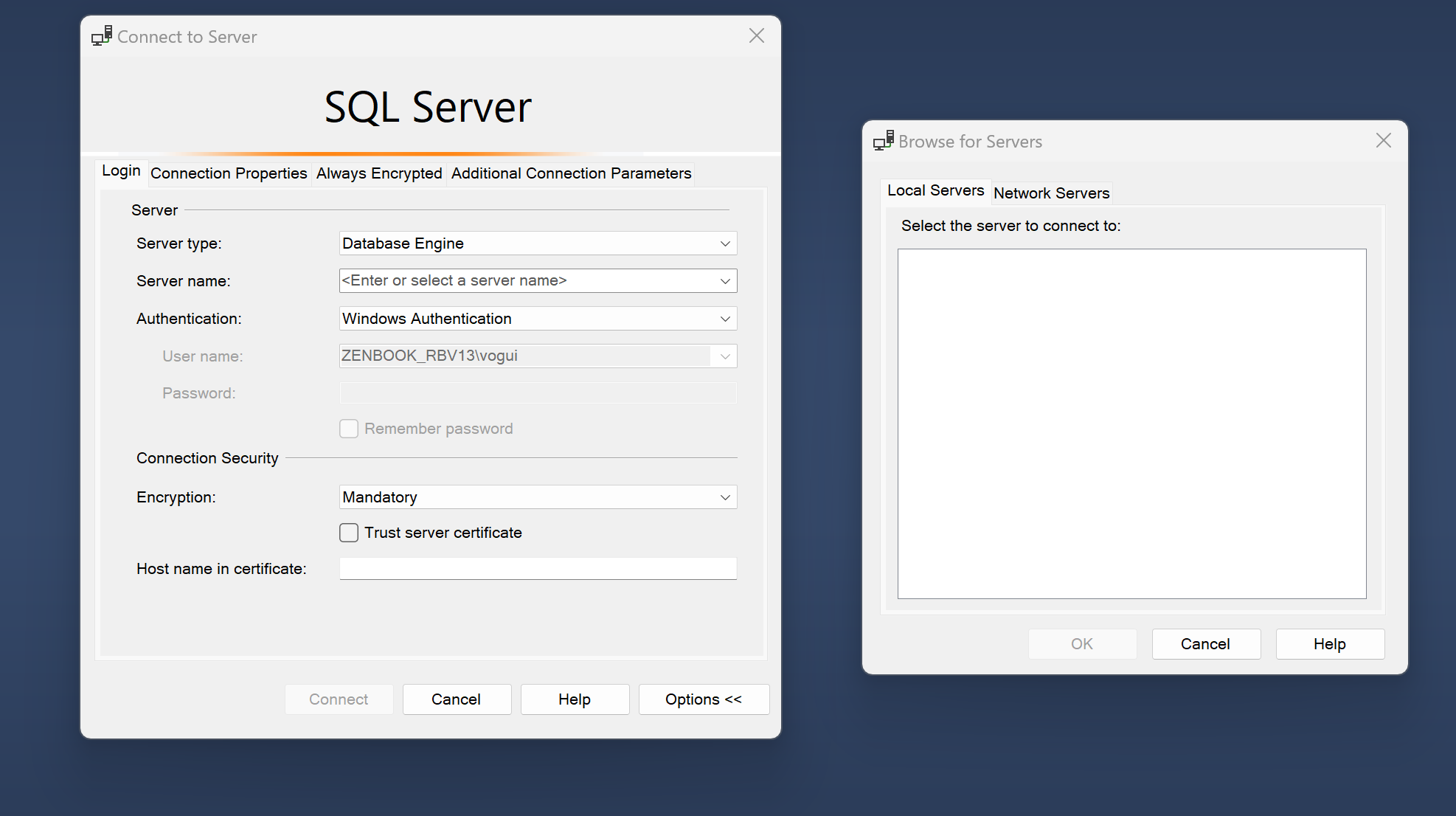Select the Local Servers tab
Viewport: 1456px width, 816px height.
(935, 190)
